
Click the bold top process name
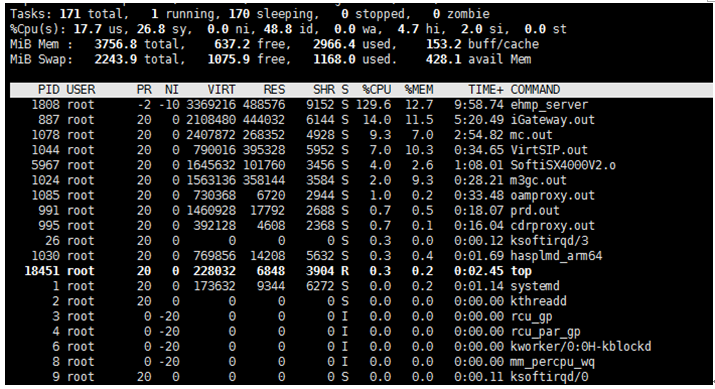(x=521, y=271)
